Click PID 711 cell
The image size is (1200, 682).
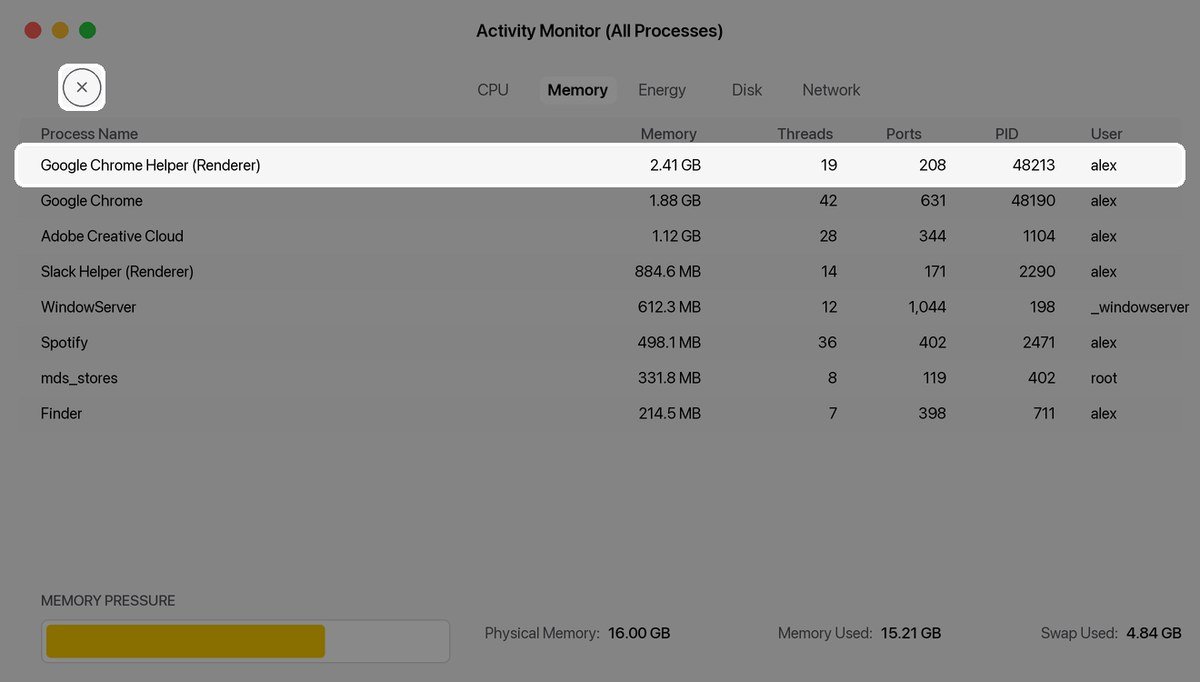pyautogui.click(x=1044, y=414)
